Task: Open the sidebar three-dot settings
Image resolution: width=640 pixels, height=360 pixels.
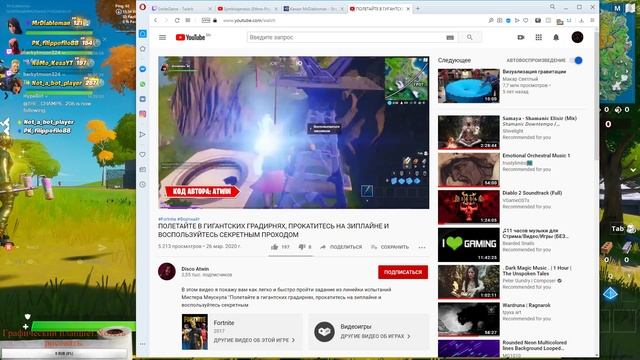Action: (142, 344)
